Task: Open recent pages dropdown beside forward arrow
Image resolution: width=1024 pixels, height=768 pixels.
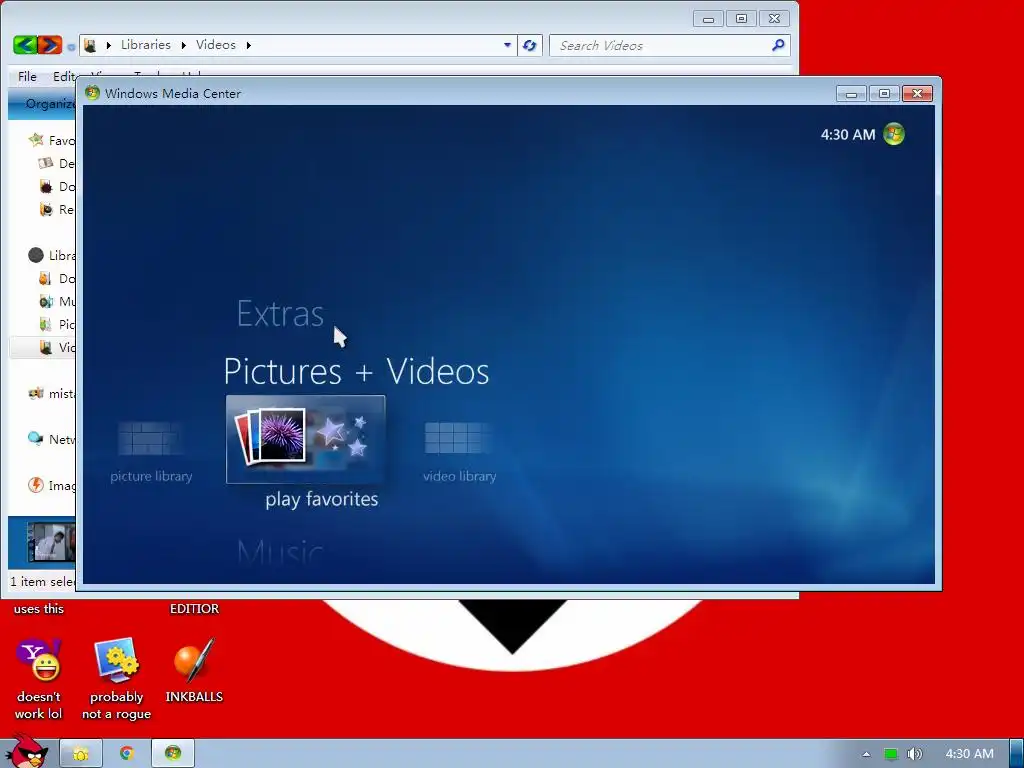Action: pos(71,46)
